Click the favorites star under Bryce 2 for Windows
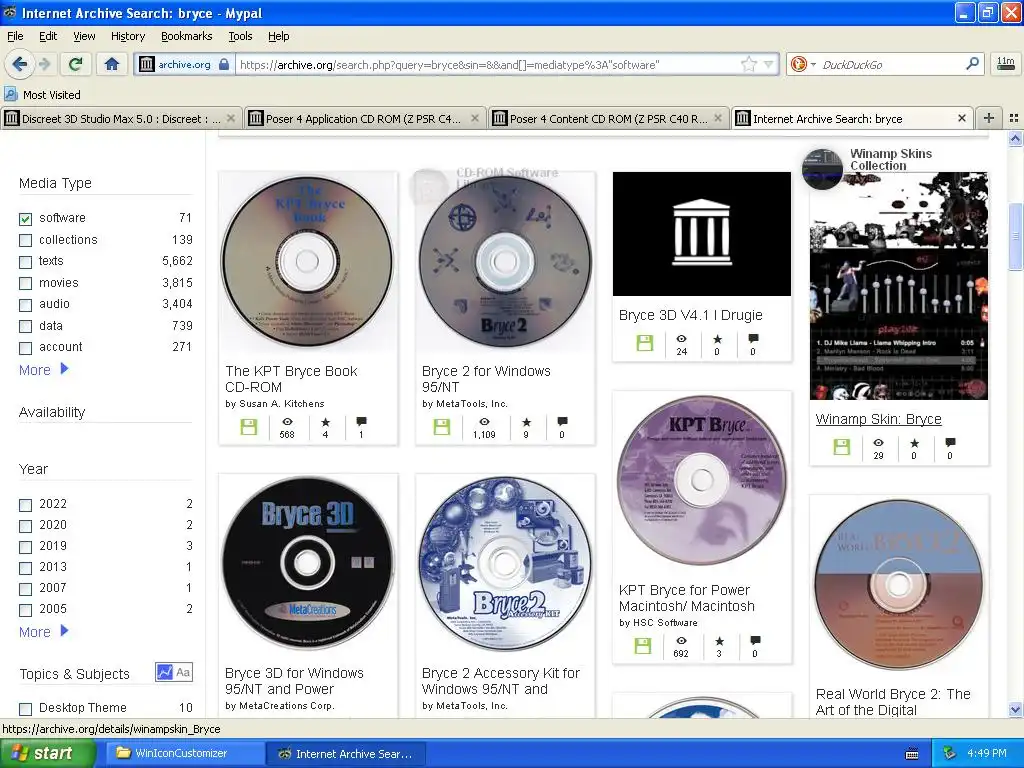 (526, 422)
